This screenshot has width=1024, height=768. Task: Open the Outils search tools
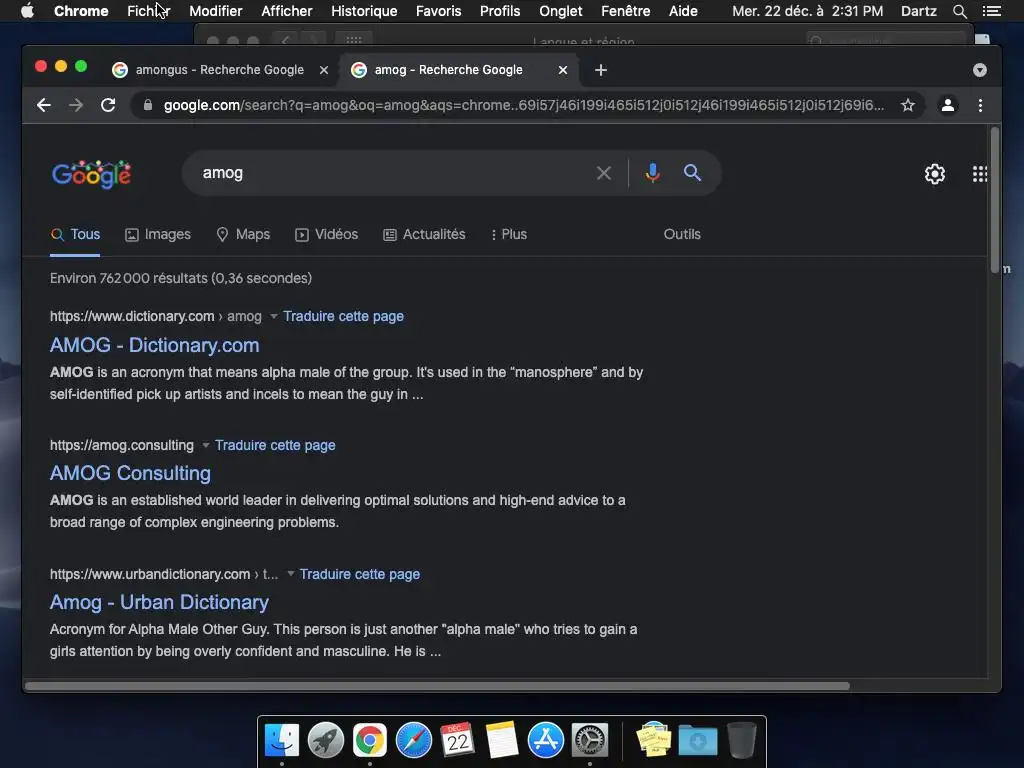682,234
